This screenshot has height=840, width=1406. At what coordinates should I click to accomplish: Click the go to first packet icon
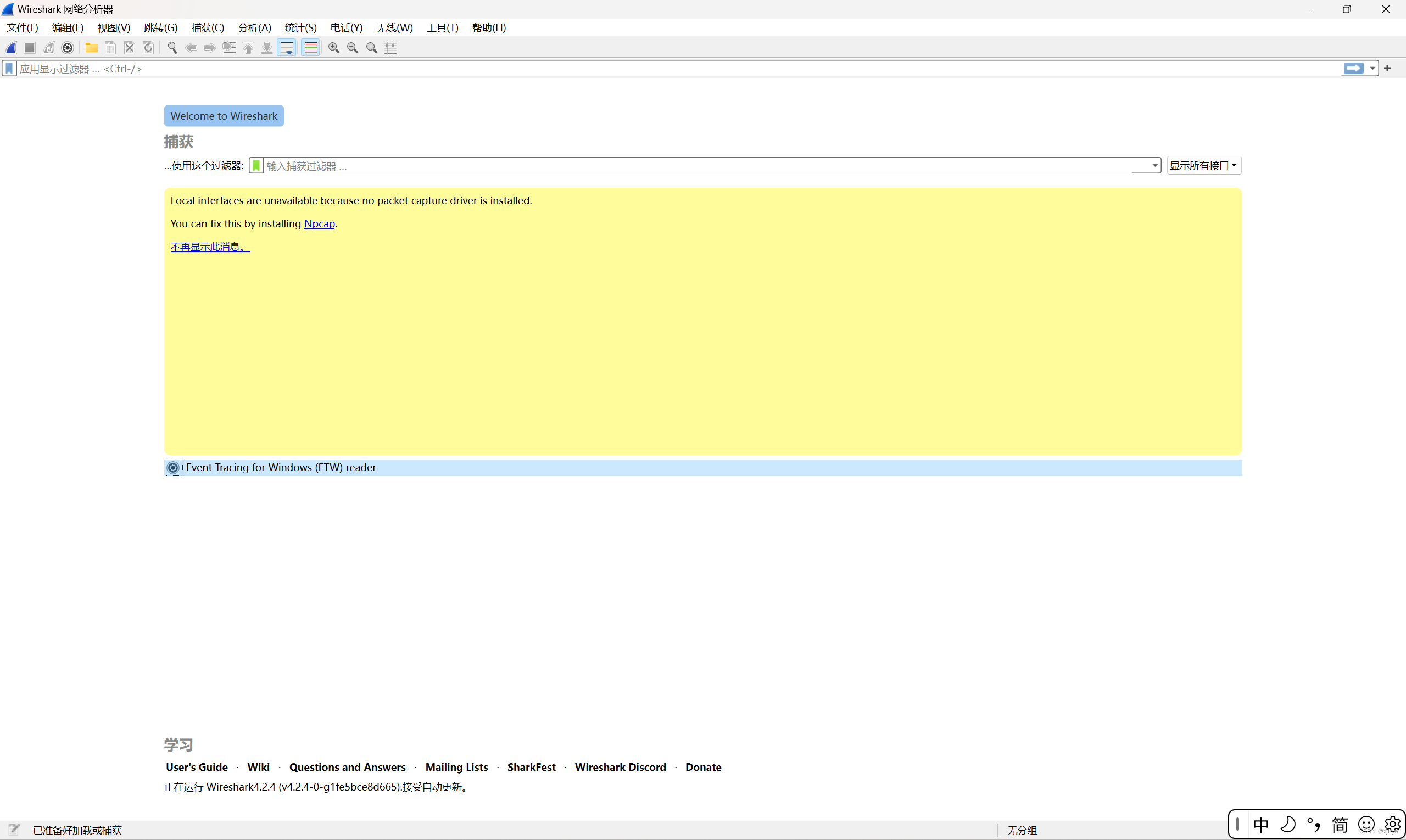248,48
